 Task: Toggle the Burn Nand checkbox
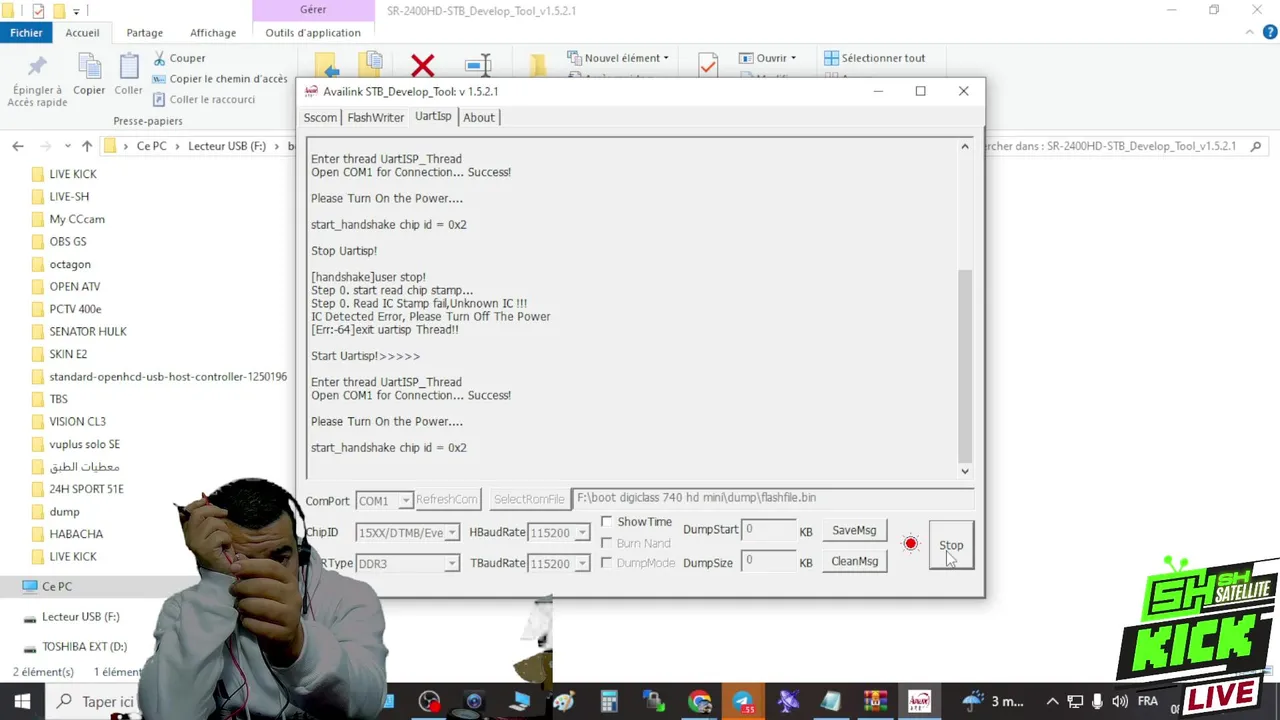click(606, 543)
